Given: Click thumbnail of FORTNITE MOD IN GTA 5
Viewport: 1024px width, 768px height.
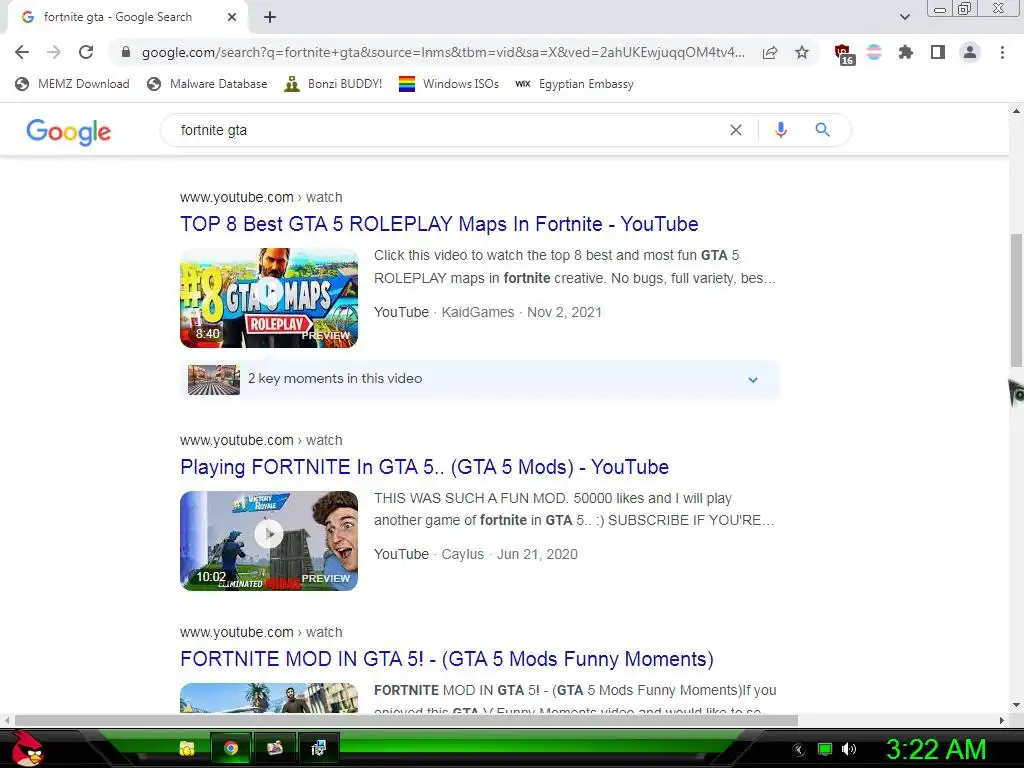Looking at the screenshot, I should coord(269,698).
